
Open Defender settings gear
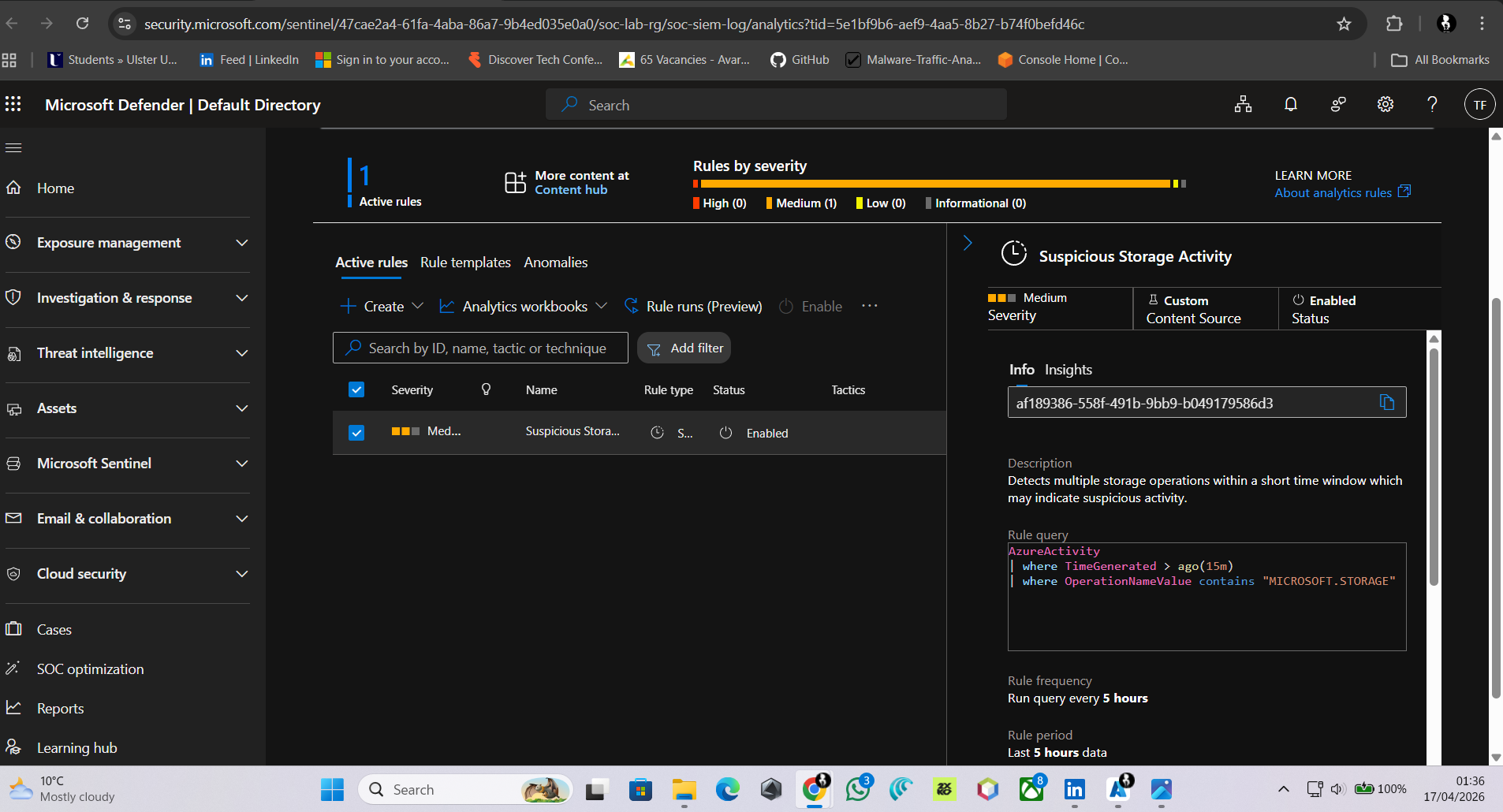[1386, 104]
